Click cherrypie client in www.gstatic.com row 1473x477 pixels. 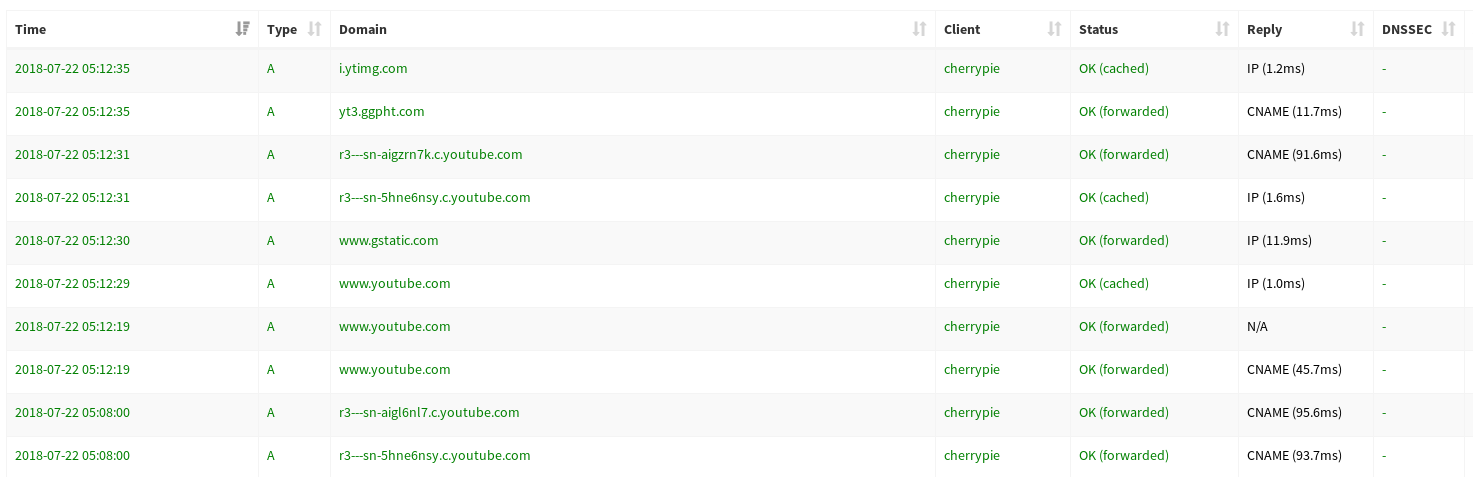pos(971,241)
